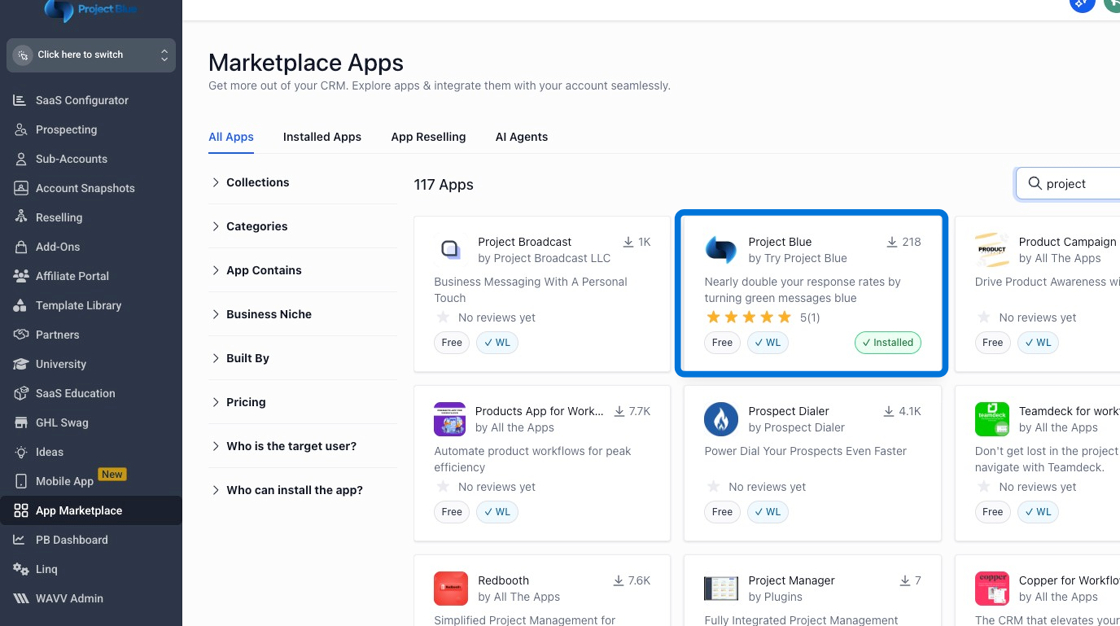Open Account Snapshots from the sidebar
The width and height of the screenshot is (1120, 626).
tap(20, 188)
